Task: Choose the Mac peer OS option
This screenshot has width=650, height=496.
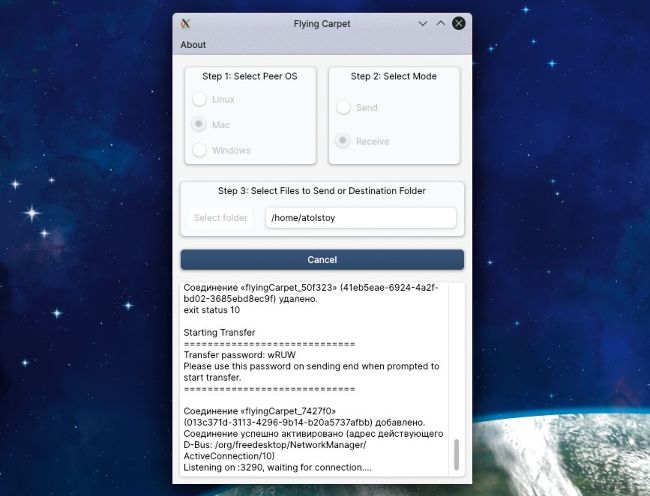Action: pos(200,125)
